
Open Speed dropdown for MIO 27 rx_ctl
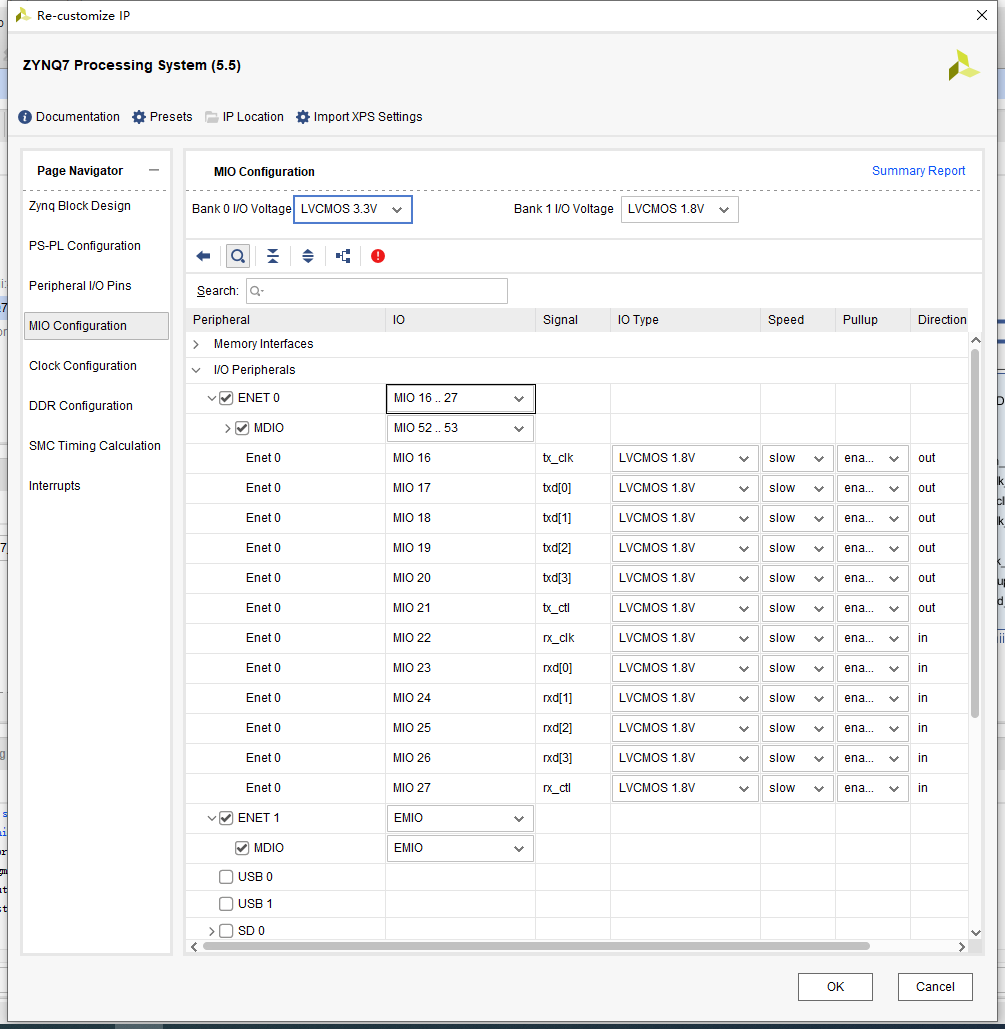(x=798, y=788)
